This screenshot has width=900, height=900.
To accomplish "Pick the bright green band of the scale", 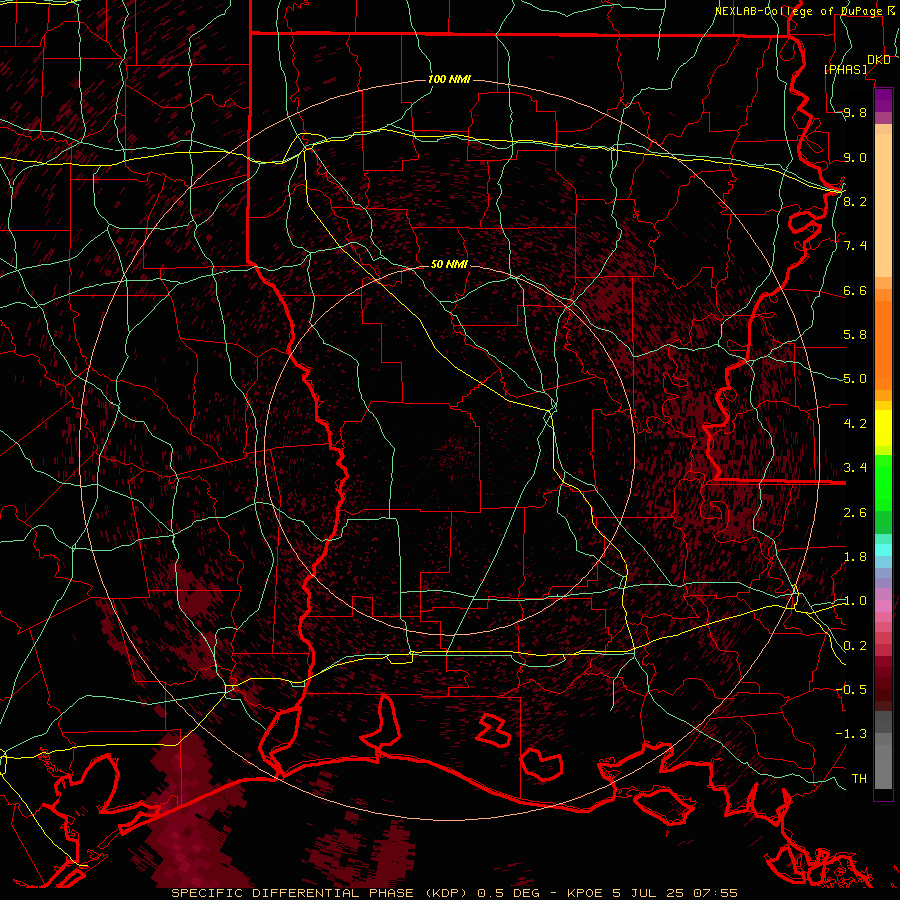I will coord(883,482).
